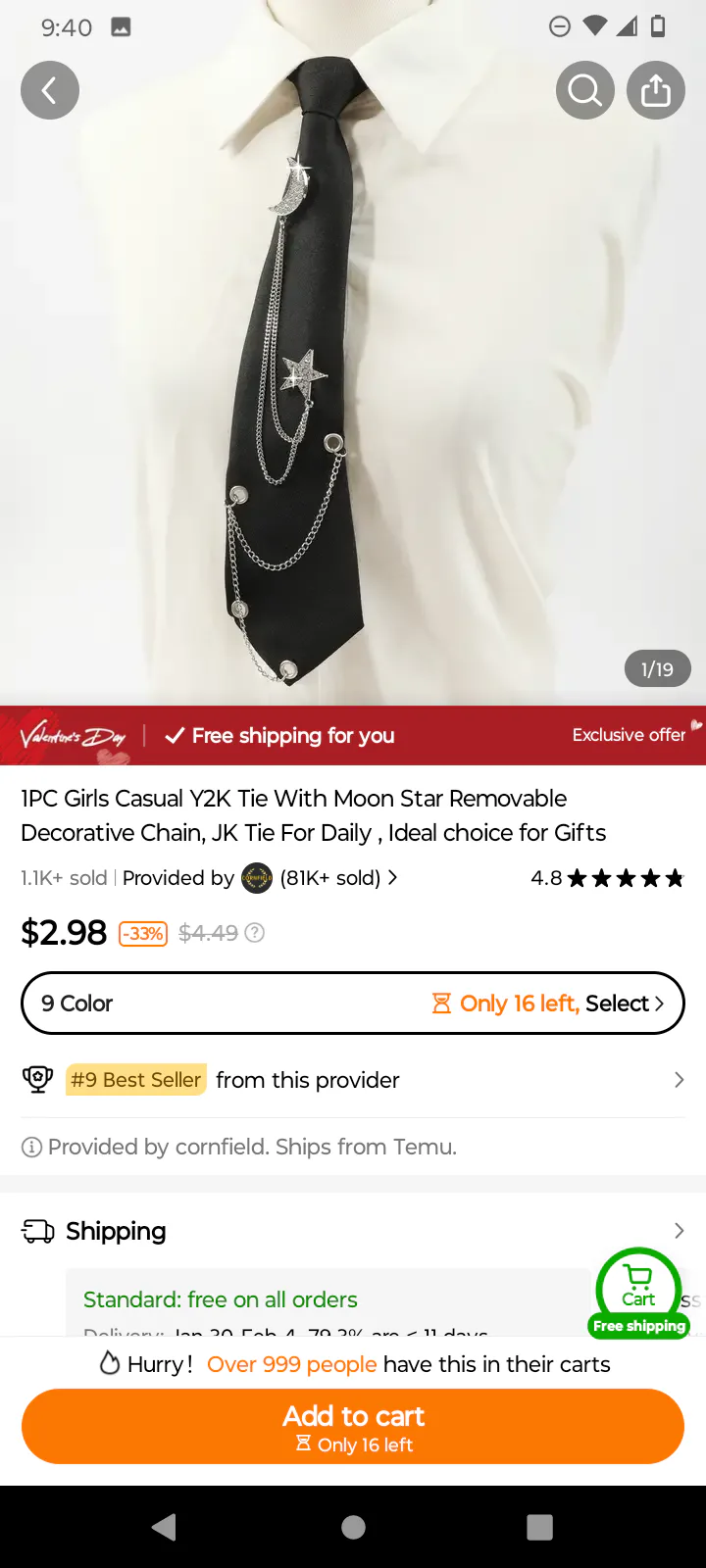Screen dimensions: 706x1568
Task: Tap the price info question mark icon
Action: tap(255, 933)
